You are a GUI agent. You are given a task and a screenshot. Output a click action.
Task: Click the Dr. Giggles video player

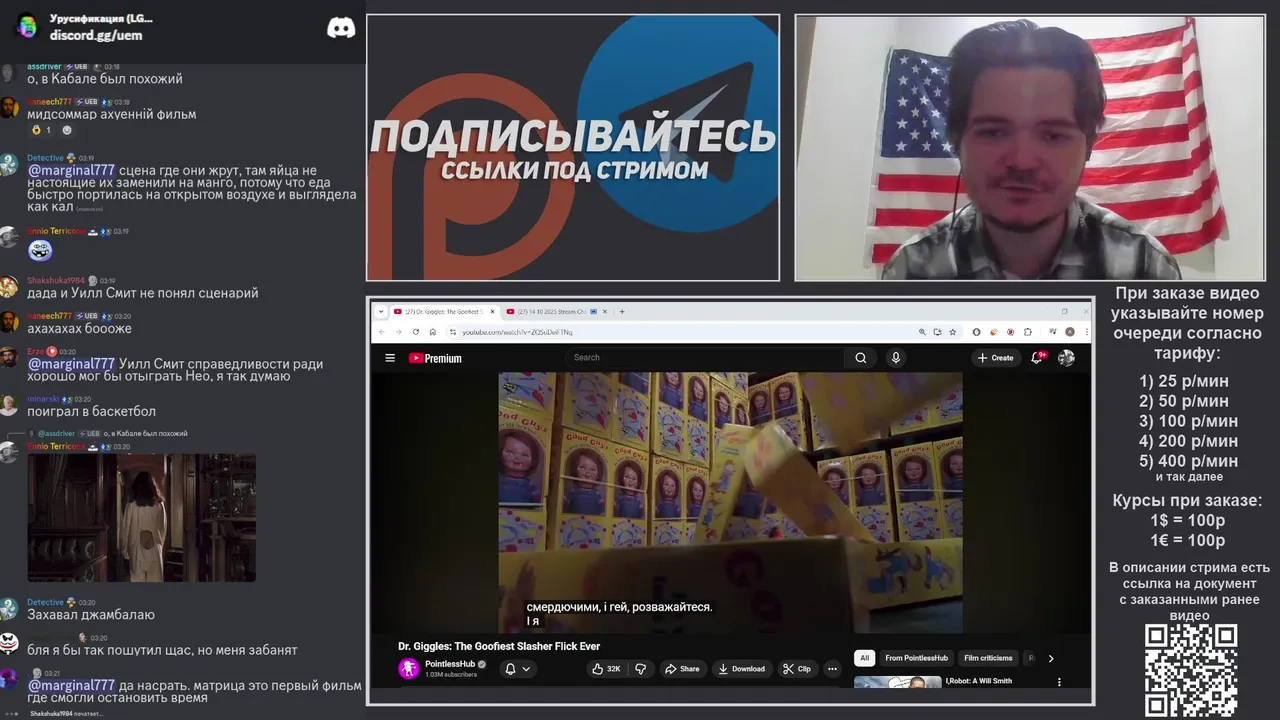pyautogui.click(x=731, y=503)
